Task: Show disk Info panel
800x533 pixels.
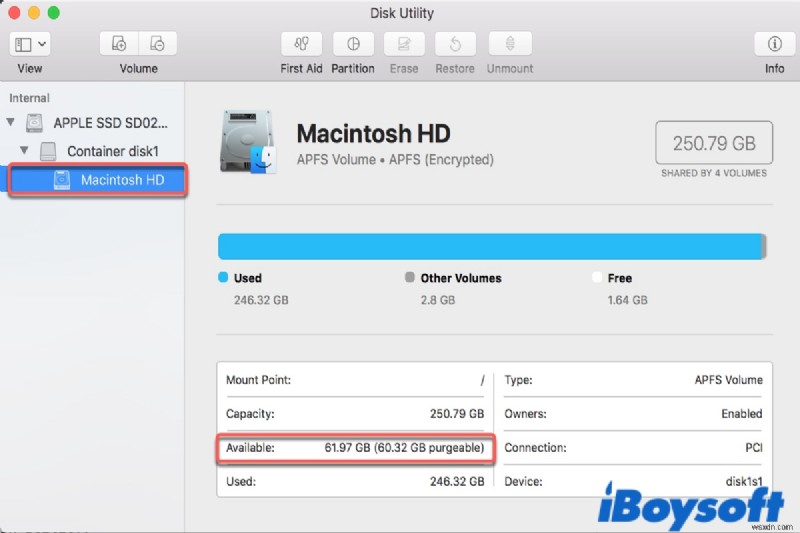Action: tap(774, 44)
